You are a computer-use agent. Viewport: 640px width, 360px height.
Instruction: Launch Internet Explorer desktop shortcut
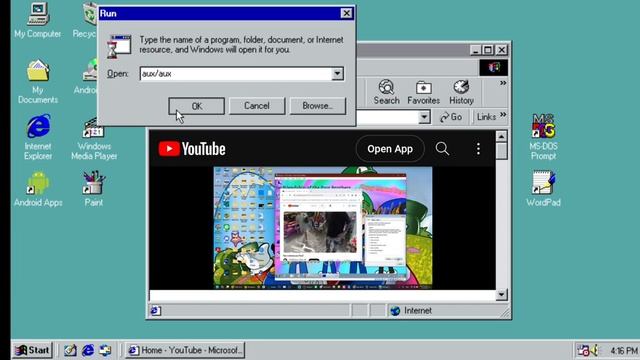(38, 137)
